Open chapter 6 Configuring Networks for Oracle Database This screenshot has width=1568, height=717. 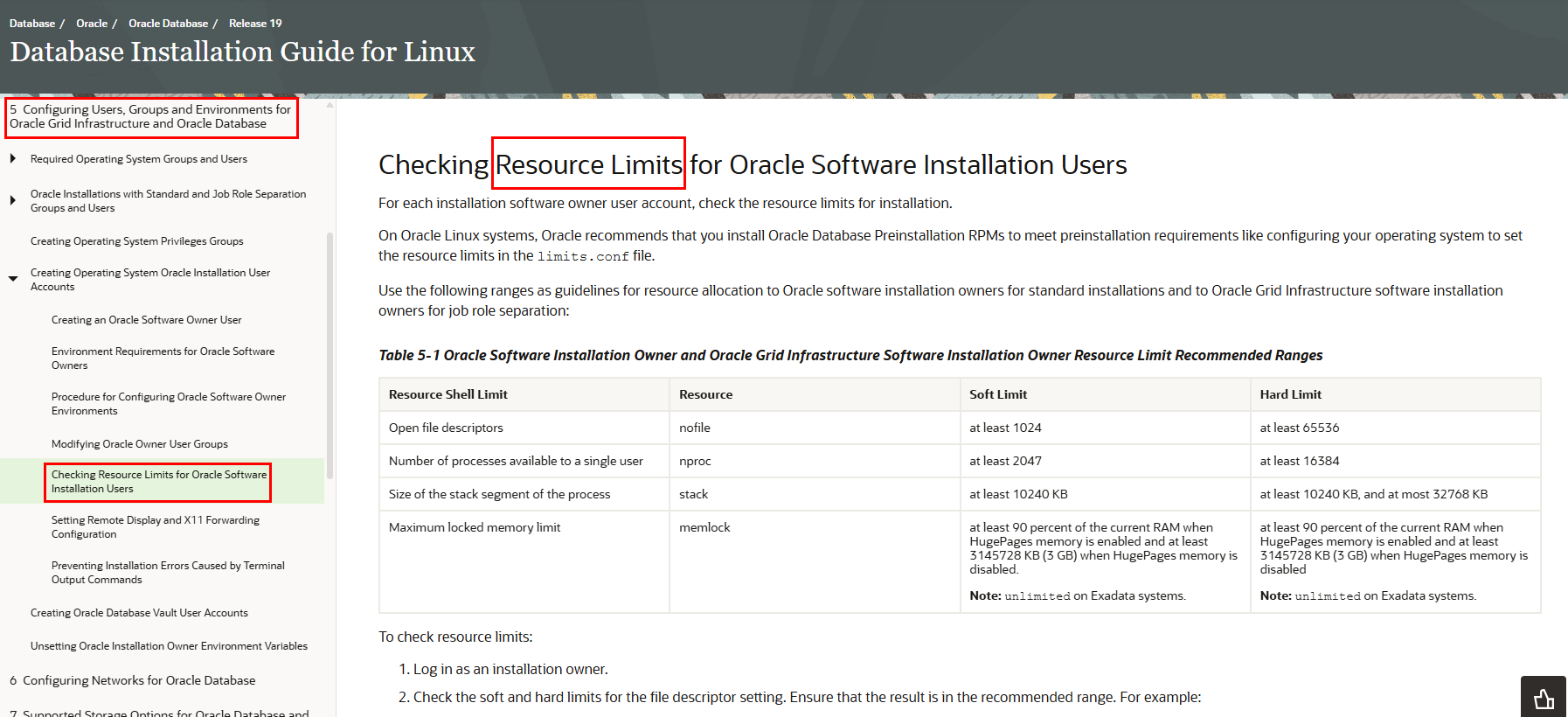pyautogui.click(x=133, y=680)
